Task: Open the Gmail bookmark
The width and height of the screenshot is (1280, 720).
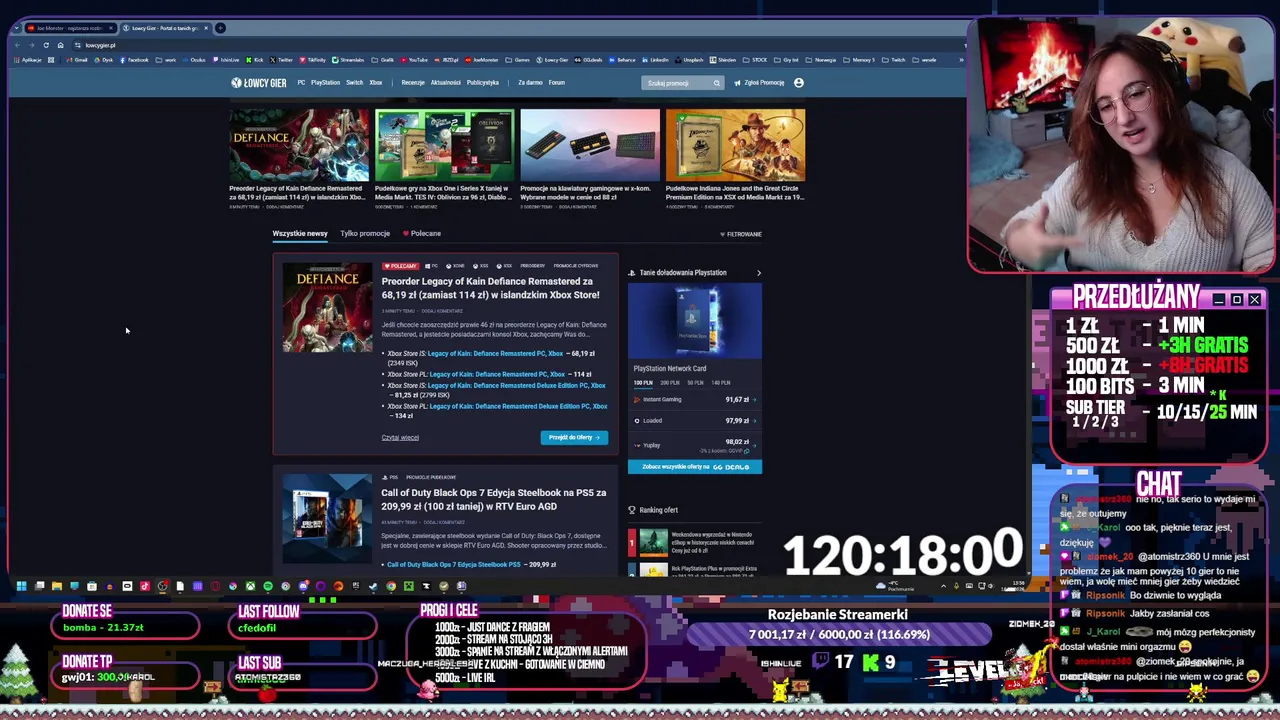Action: click(77, 60)
